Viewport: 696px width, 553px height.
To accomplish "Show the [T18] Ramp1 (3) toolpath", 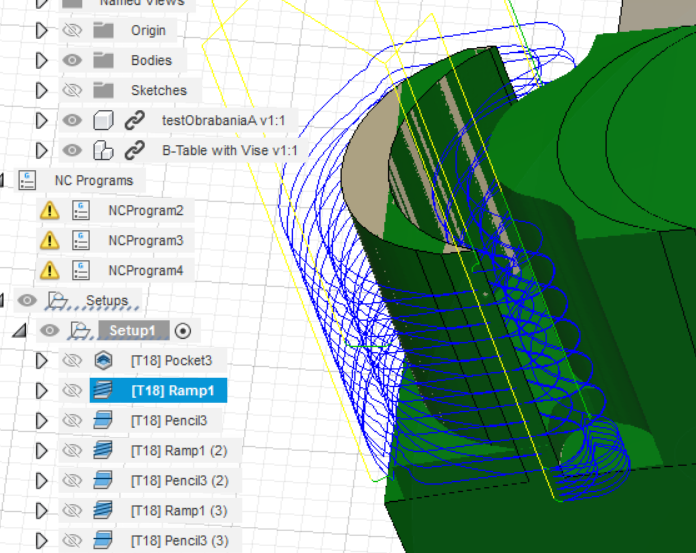I will (72, 510).
